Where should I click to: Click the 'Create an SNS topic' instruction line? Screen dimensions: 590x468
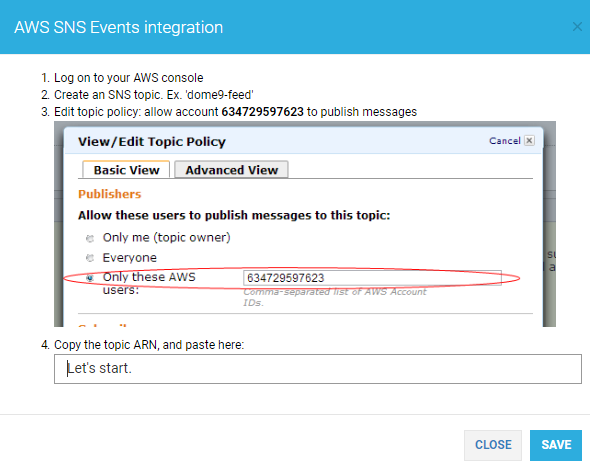click(154, 94)
